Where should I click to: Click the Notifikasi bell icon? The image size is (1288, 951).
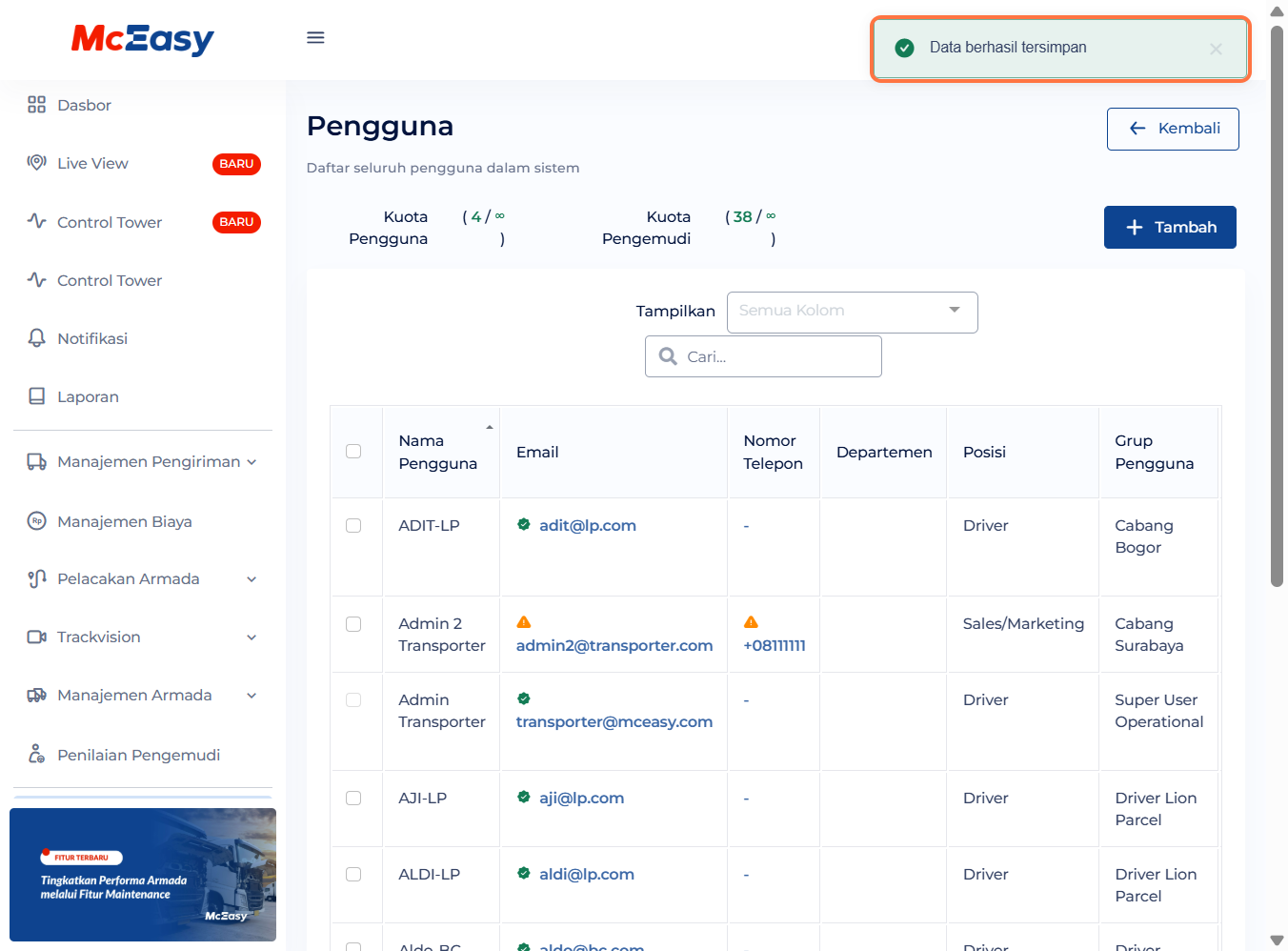coord(36,338)
